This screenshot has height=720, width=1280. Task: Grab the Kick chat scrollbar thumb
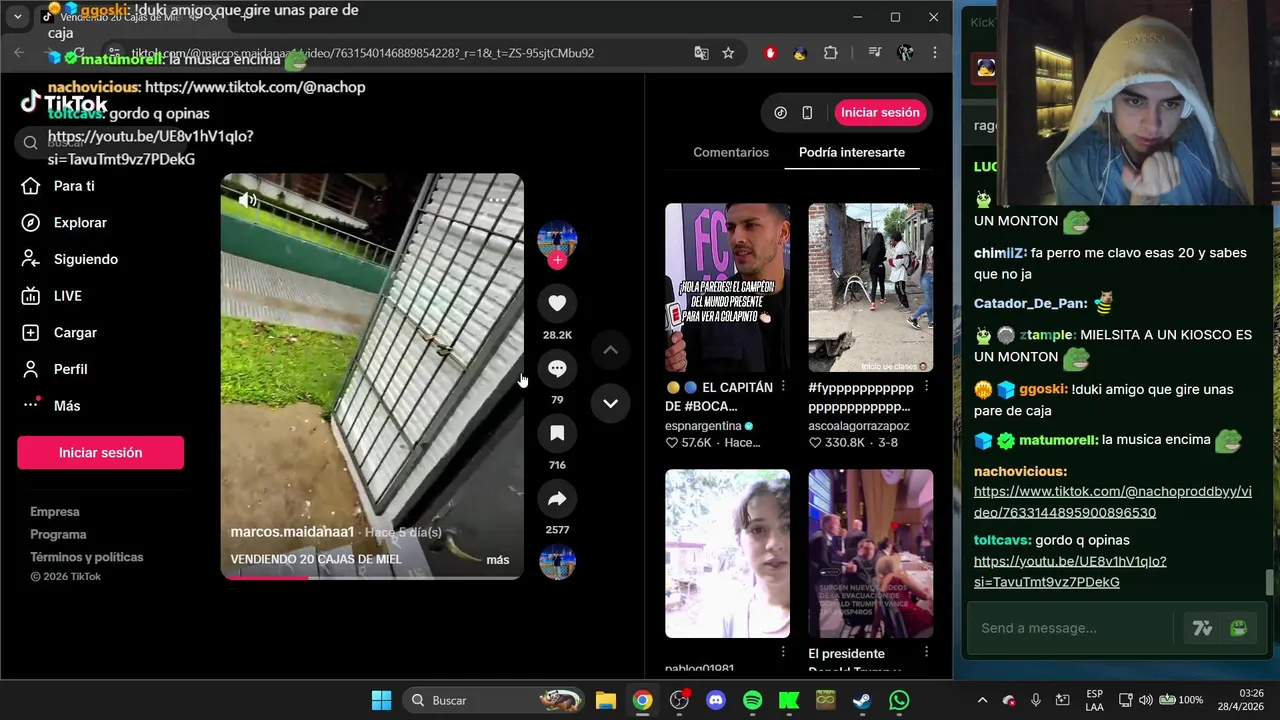1269,582
